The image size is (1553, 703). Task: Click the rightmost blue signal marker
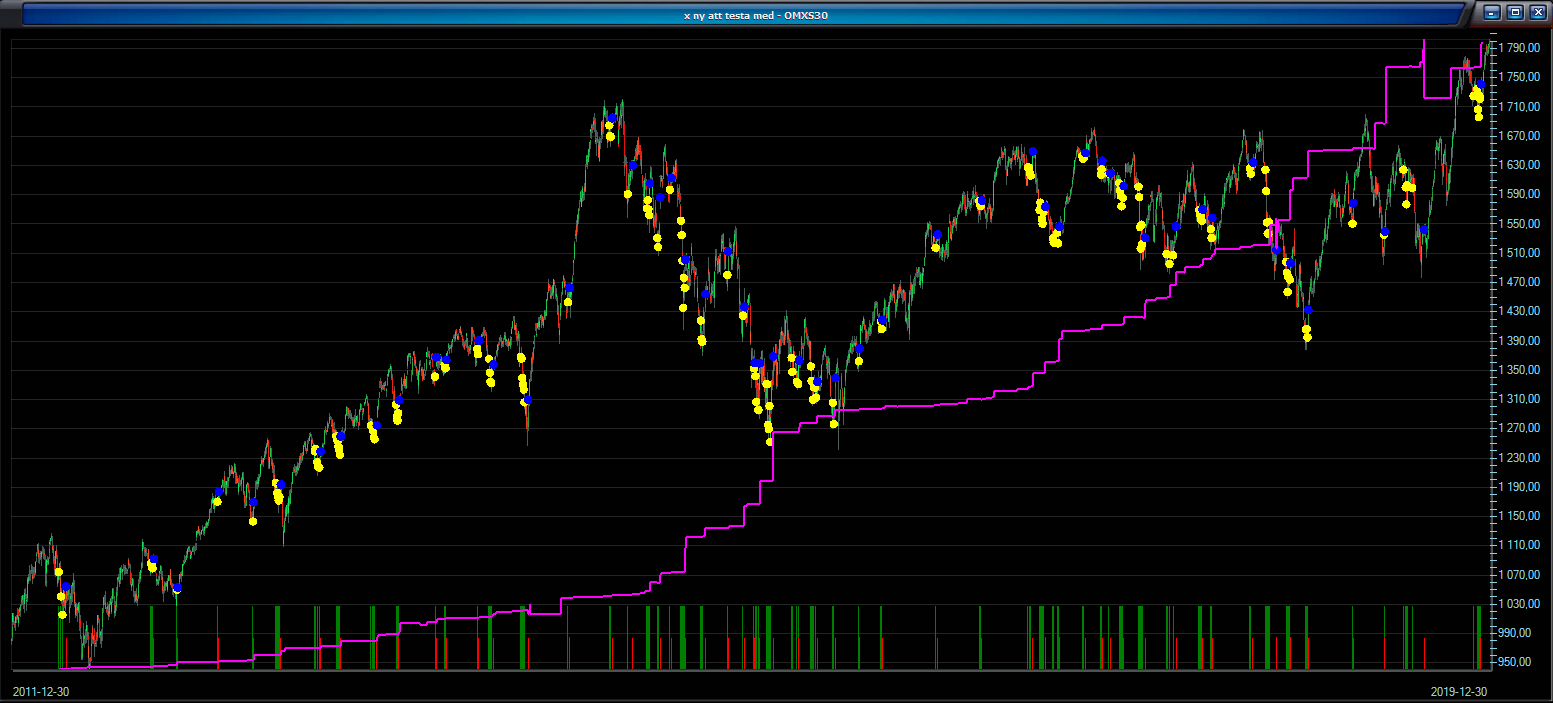[1480, 85]
